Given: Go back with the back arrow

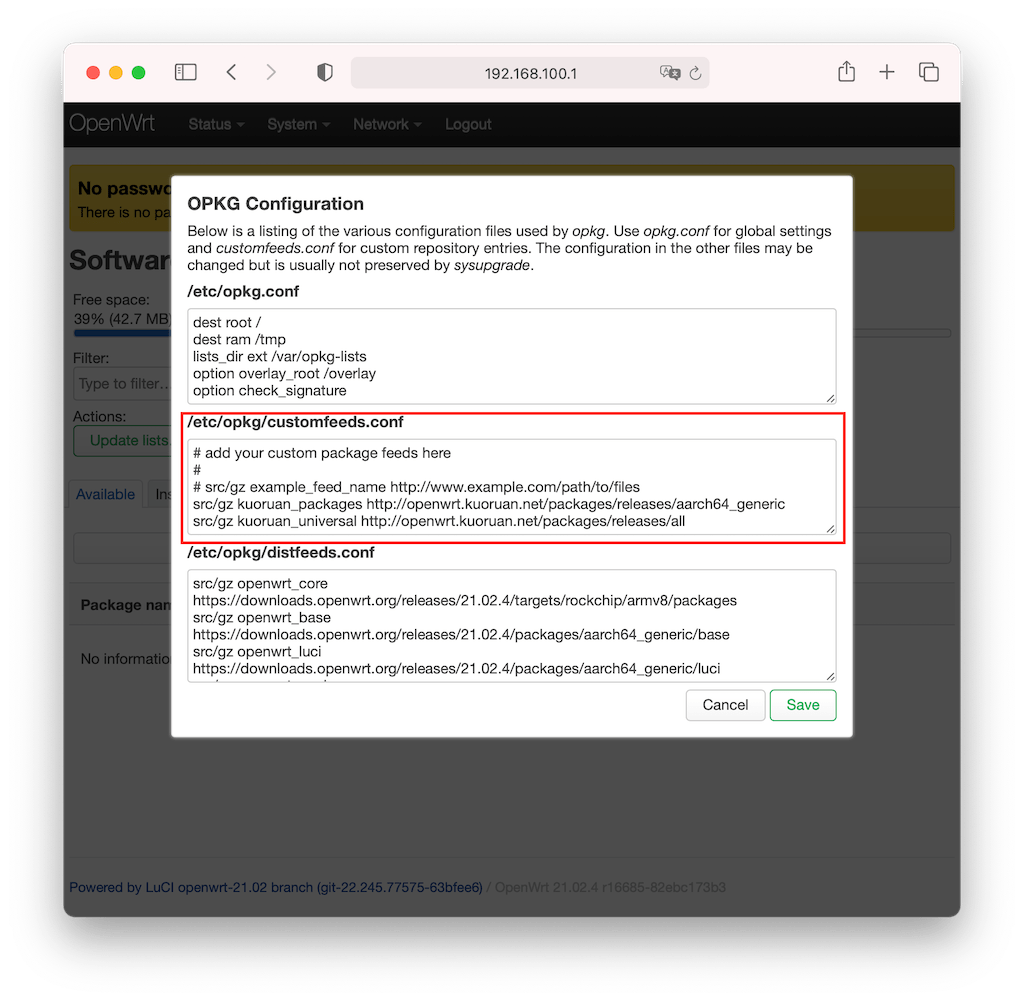Looking at the screenshot, I should (x=231, y=72).
